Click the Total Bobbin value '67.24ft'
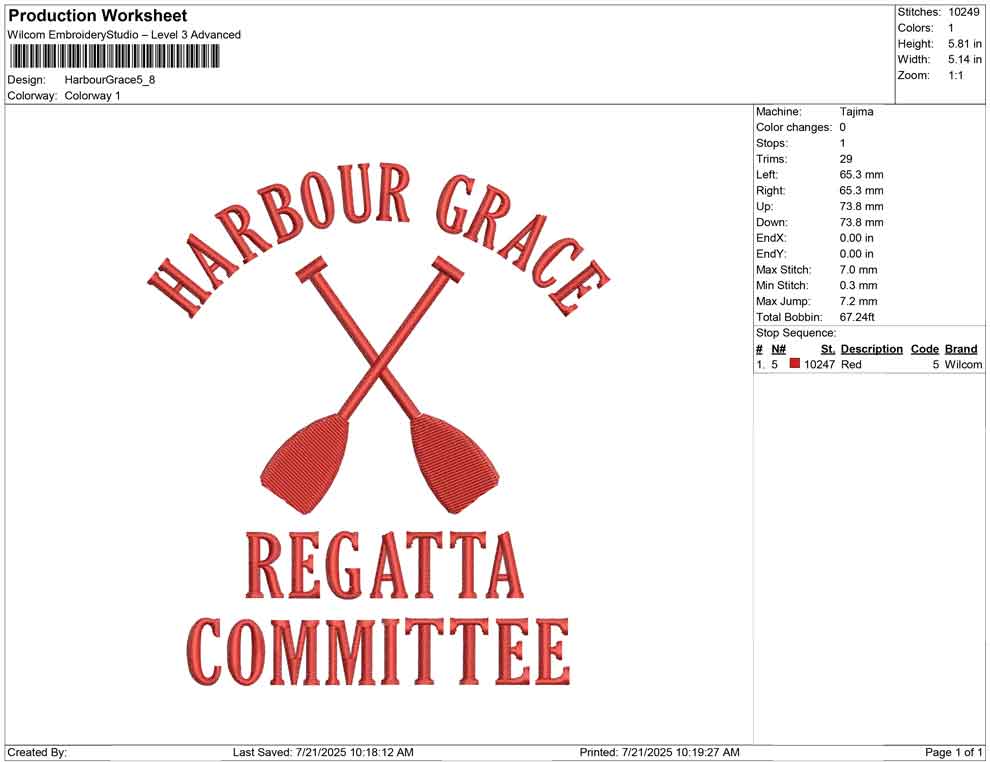 click(x=857, y=317)
